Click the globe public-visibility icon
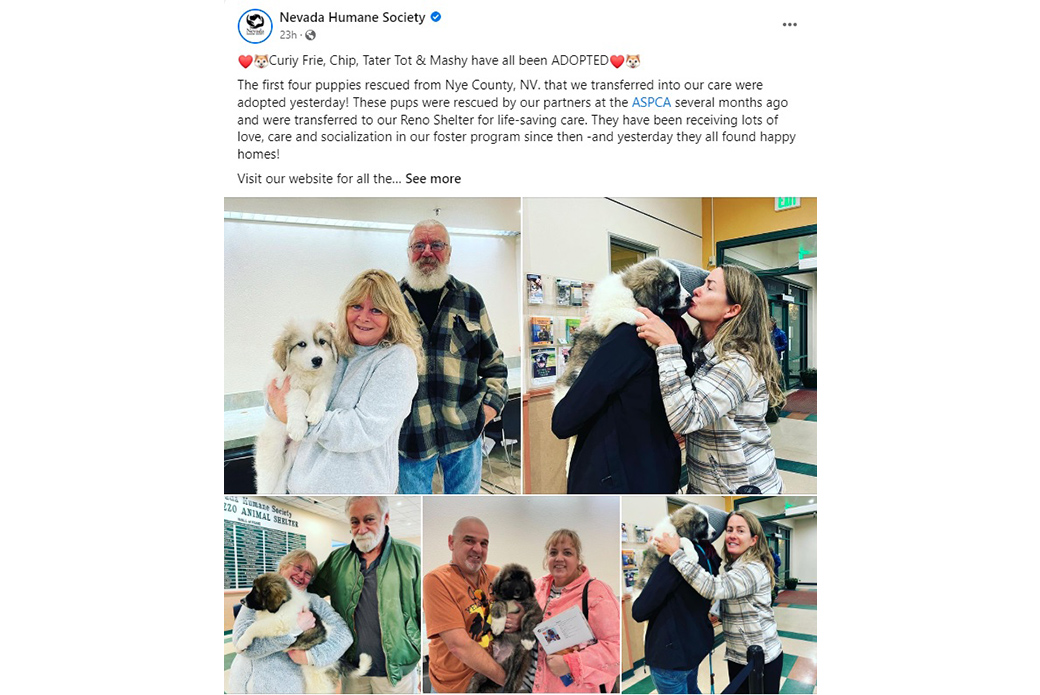The height and width of the screenshot is (695, 1040). click(x=310, y=35)
